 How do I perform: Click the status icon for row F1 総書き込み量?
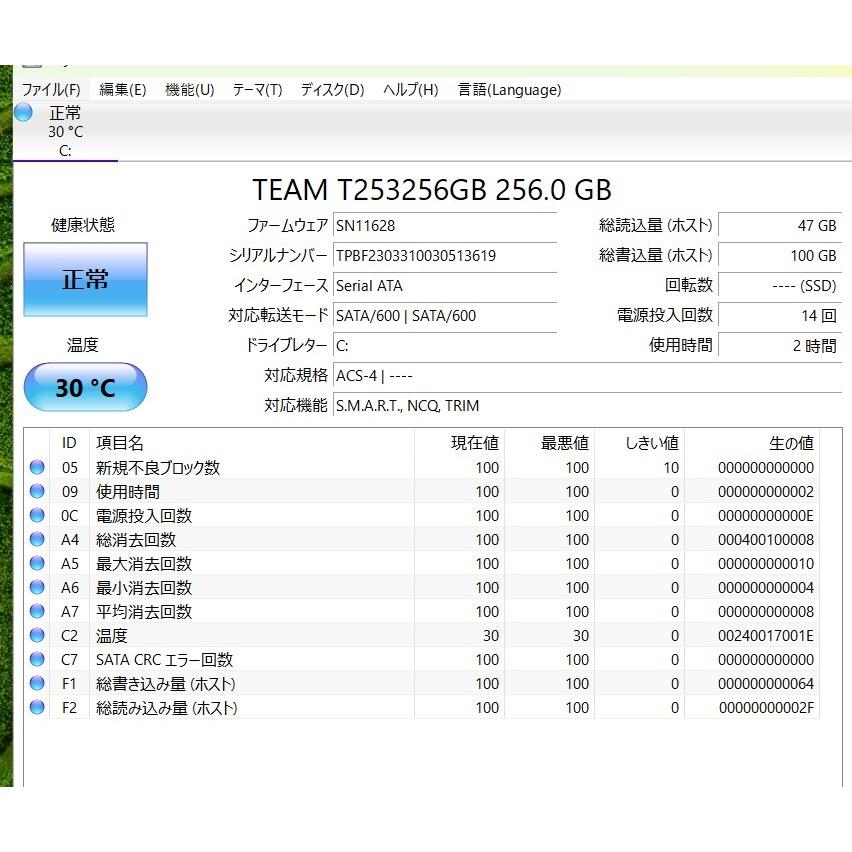37,683
